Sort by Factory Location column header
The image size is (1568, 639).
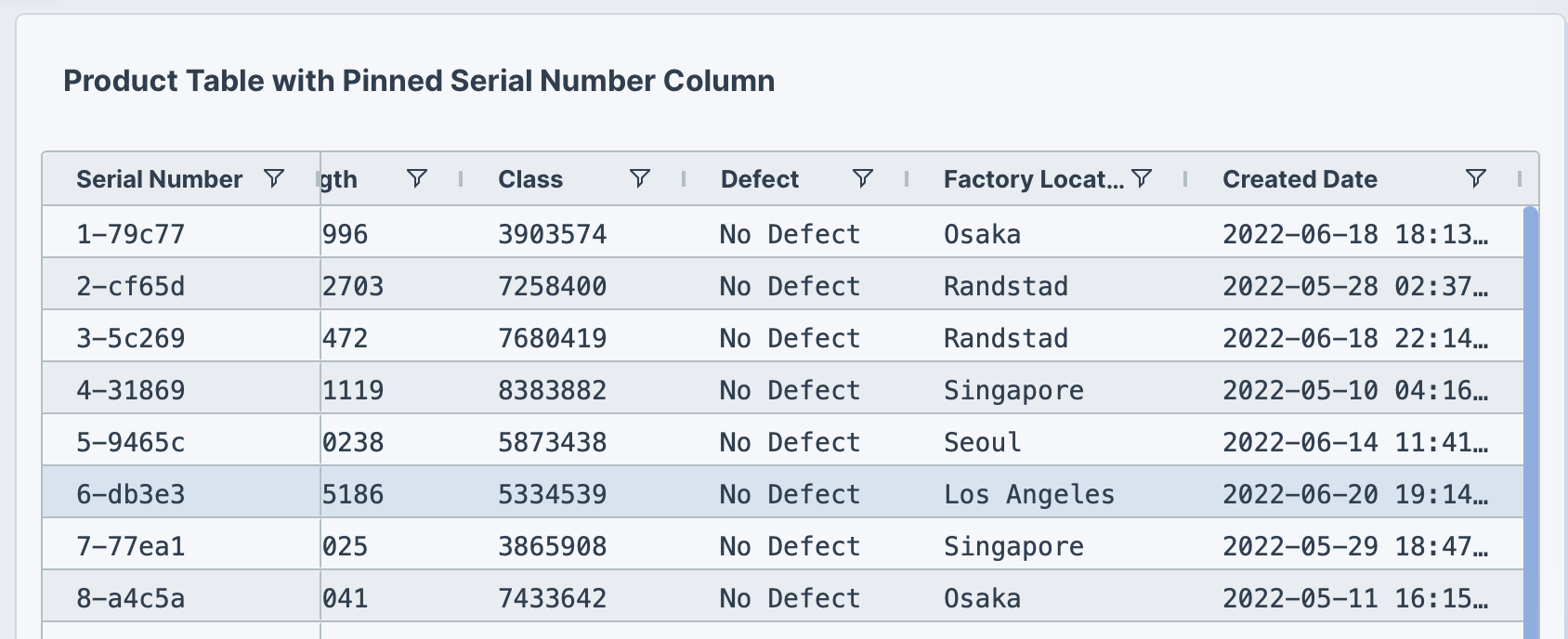(1034, 179)
